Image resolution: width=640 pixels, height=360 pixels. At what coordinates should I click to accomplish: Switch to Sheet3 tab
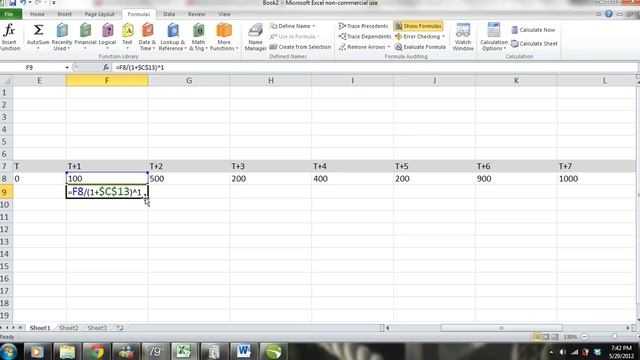pyautogui.click(x=97, y=328)
